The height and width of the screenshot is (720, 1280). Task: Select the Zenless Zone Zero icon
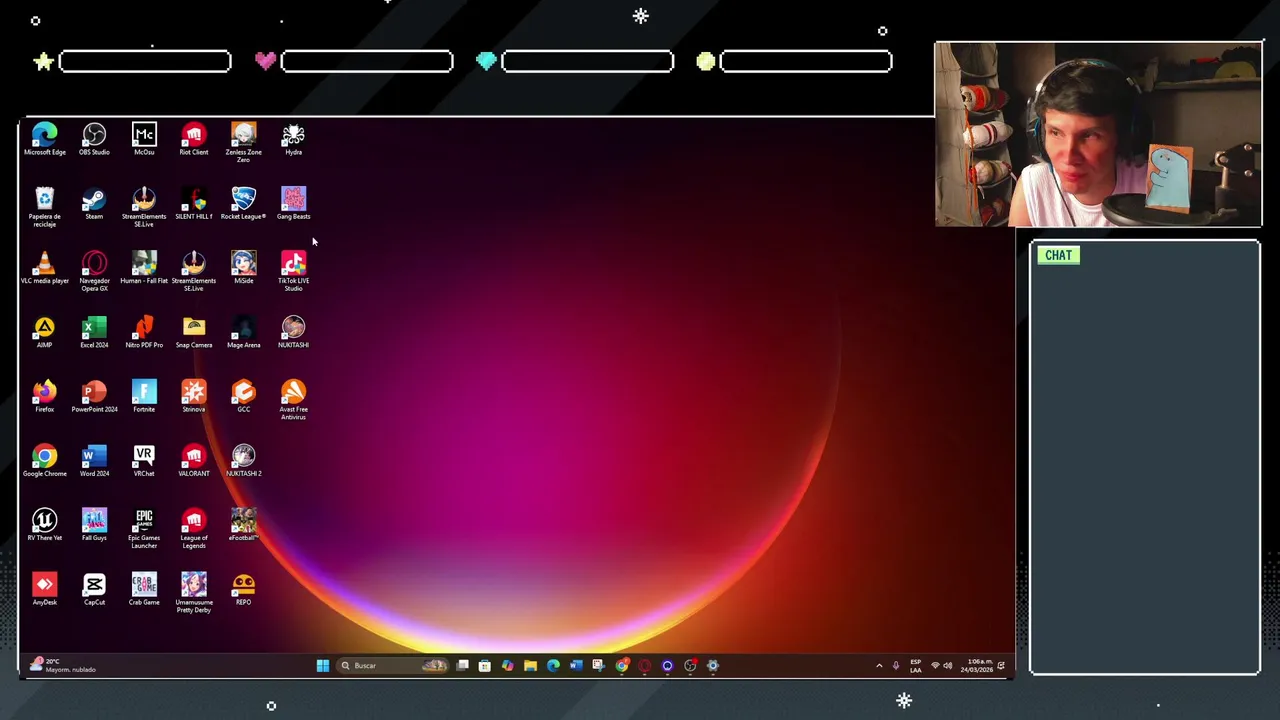243,142
